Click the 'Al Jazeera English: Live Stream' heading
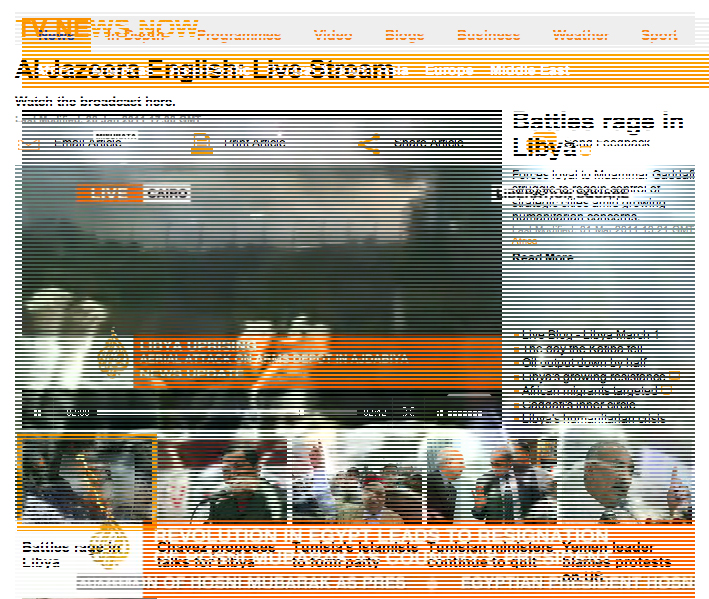This screenshot has height=599, width=709. click(204, 70)
